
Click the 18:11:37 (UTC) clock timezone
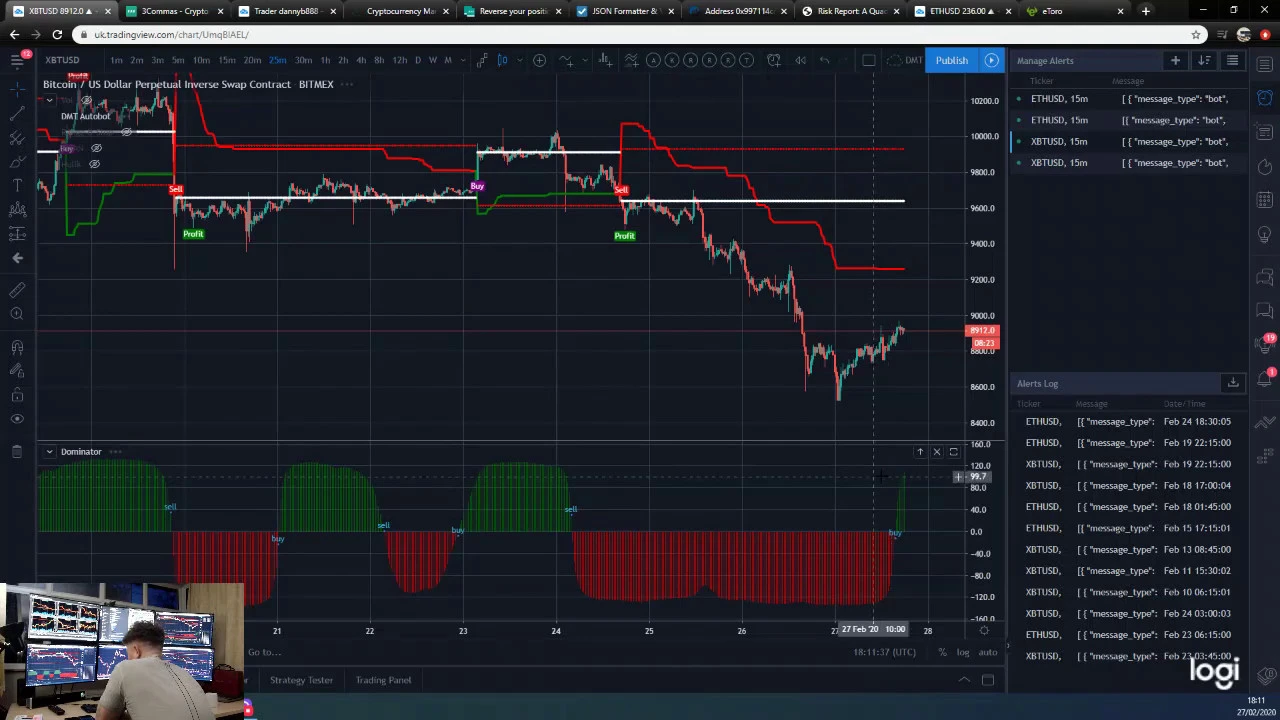[884, 652]
